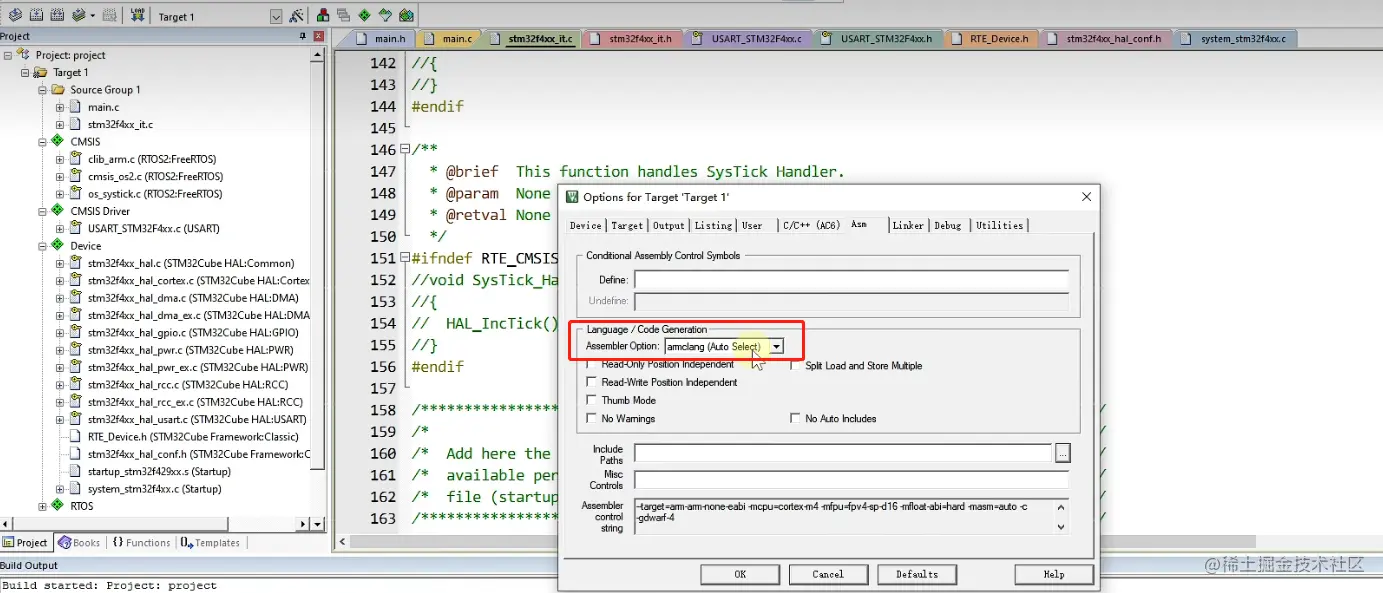The image size is (1383, 593).
Task: Click the green diamond icon beside Device
Action: (58, 246)
